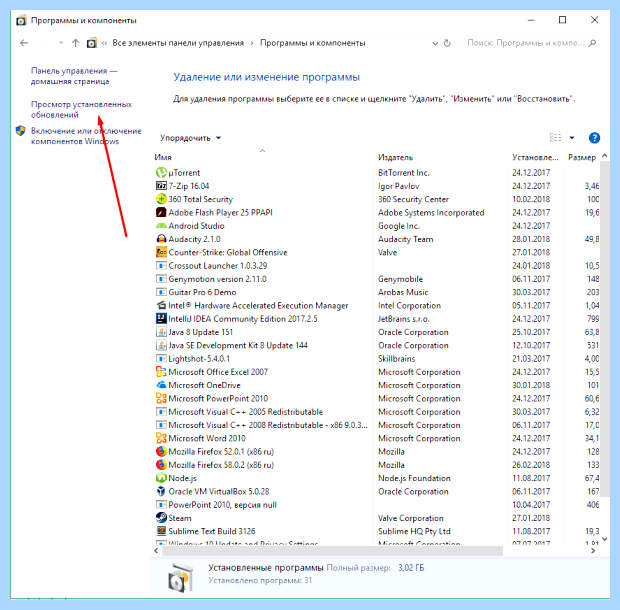620x610 pixels.
Task: Select Guitar Pro 6 Demo row
Action: tap(377, 292)
